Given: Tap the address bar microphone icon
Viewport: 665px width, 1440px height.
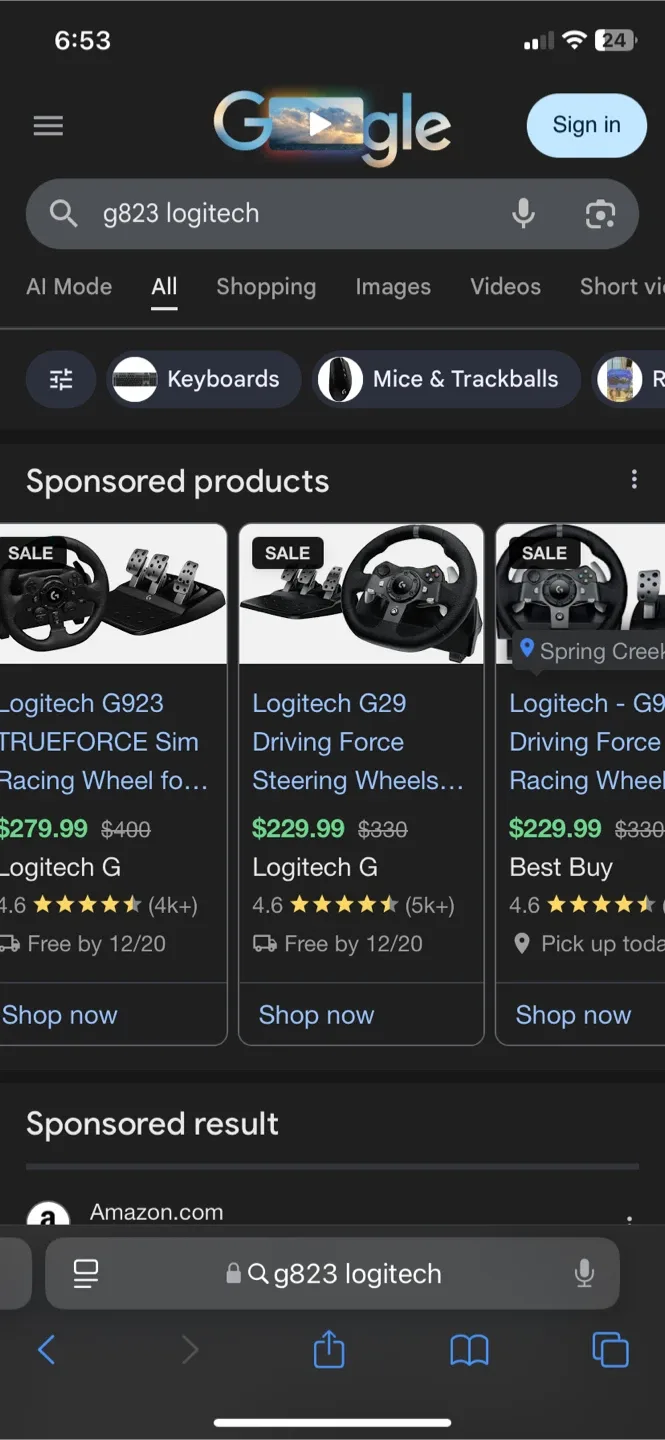Looking at the screenshot, I should [584, 1273].
